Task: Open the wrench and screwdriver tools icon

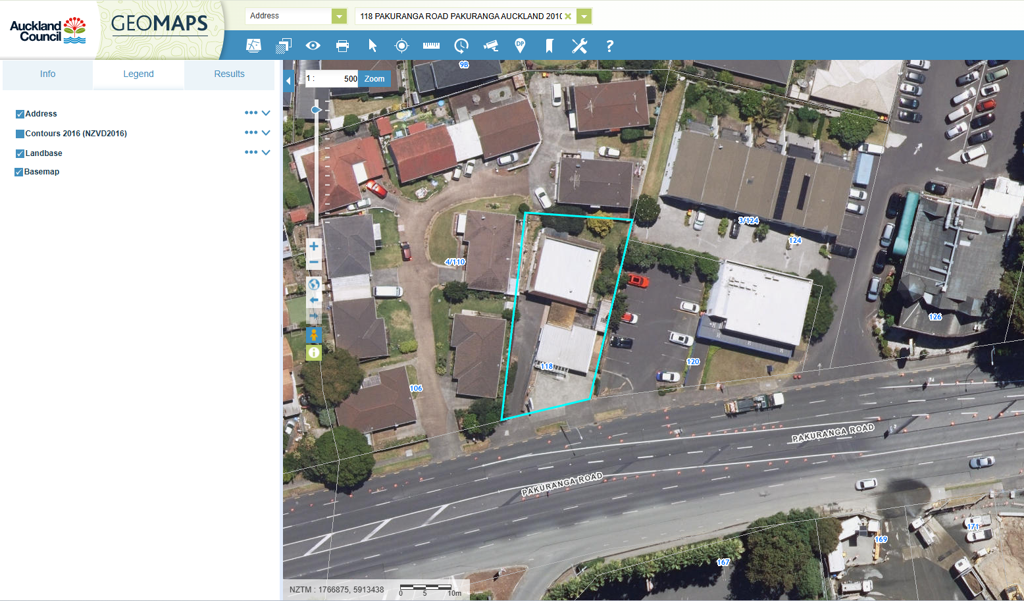Action: 579,46
